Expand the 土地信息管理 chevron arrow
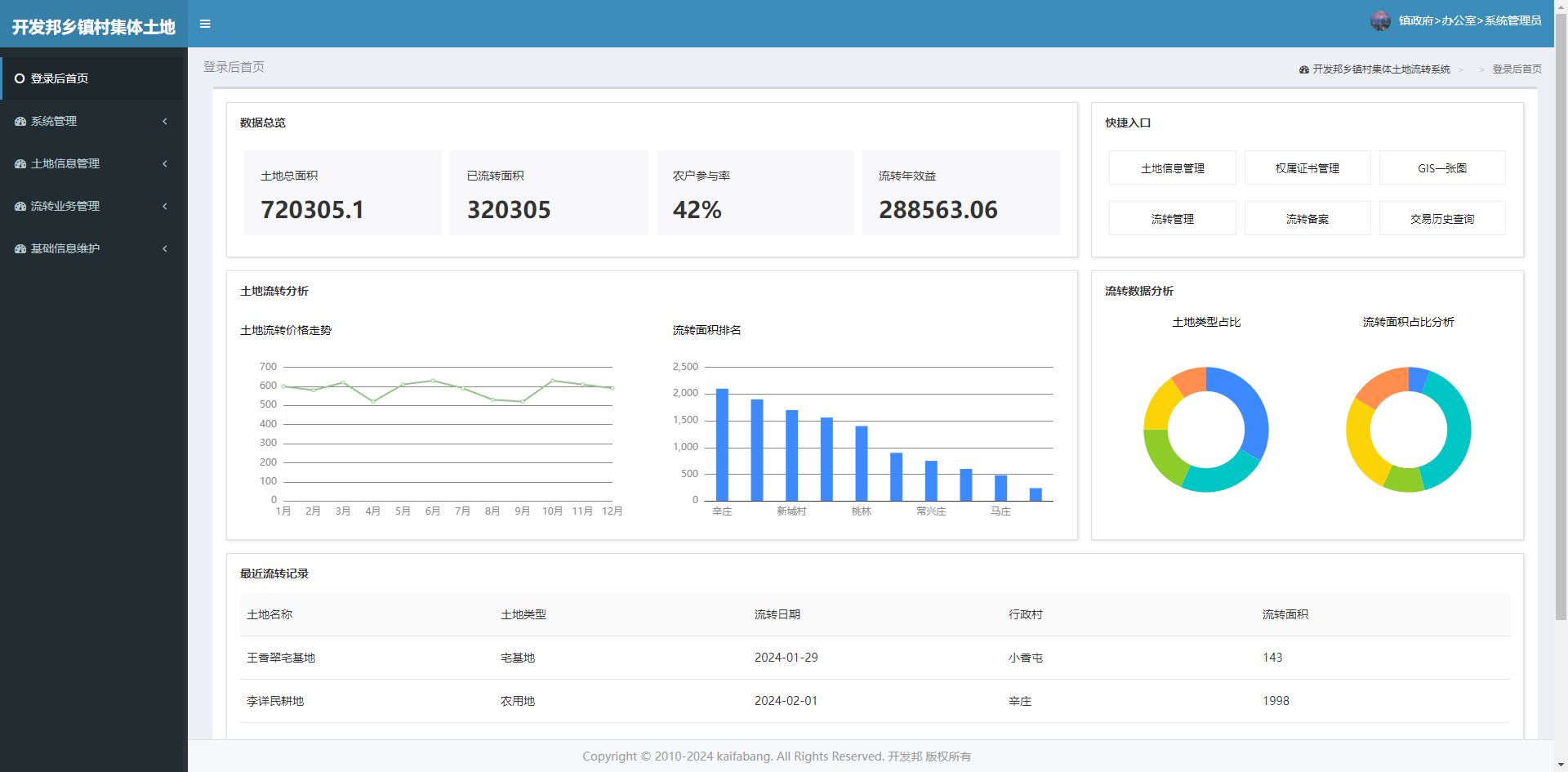 [x=165, y=163]
